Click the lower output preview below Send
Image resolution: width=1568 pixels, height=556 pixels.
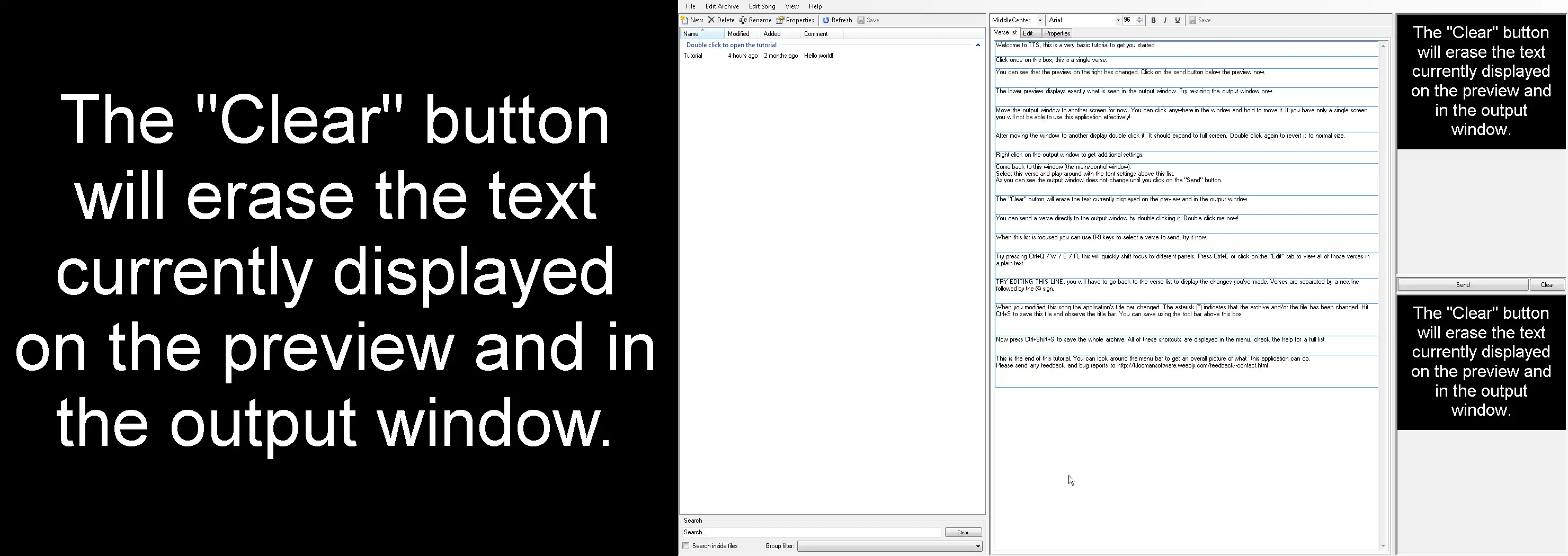[x=1481, y=362]
